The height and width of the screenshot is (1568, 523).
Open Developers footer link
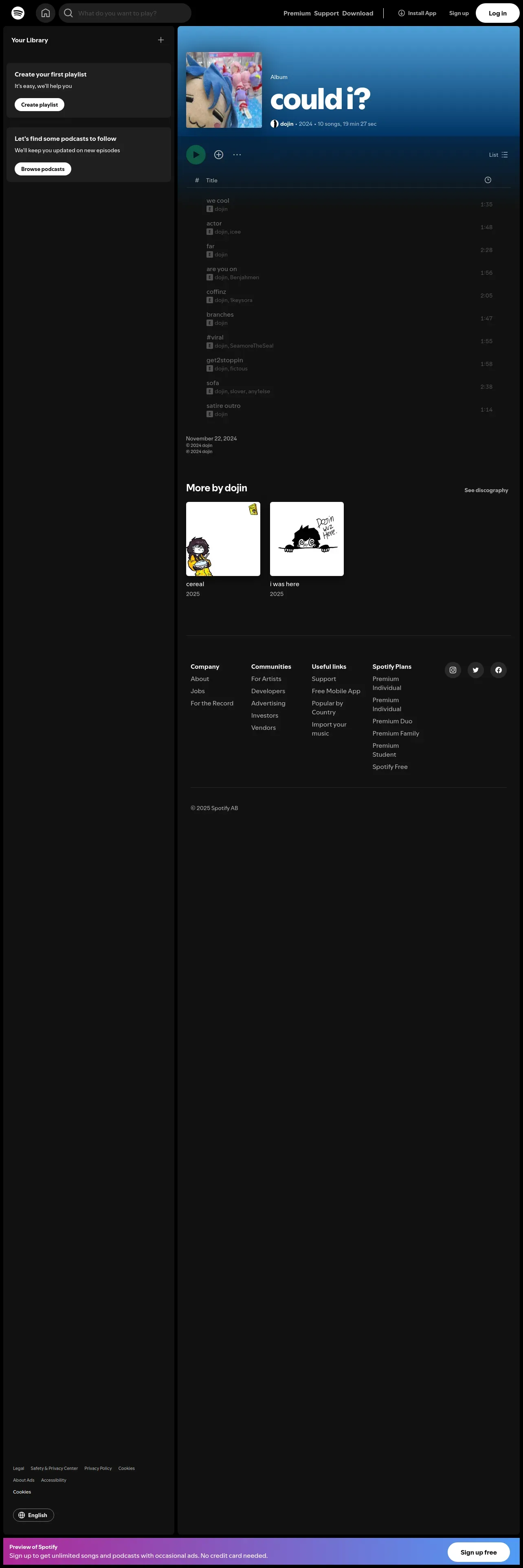tap(268, 691)
